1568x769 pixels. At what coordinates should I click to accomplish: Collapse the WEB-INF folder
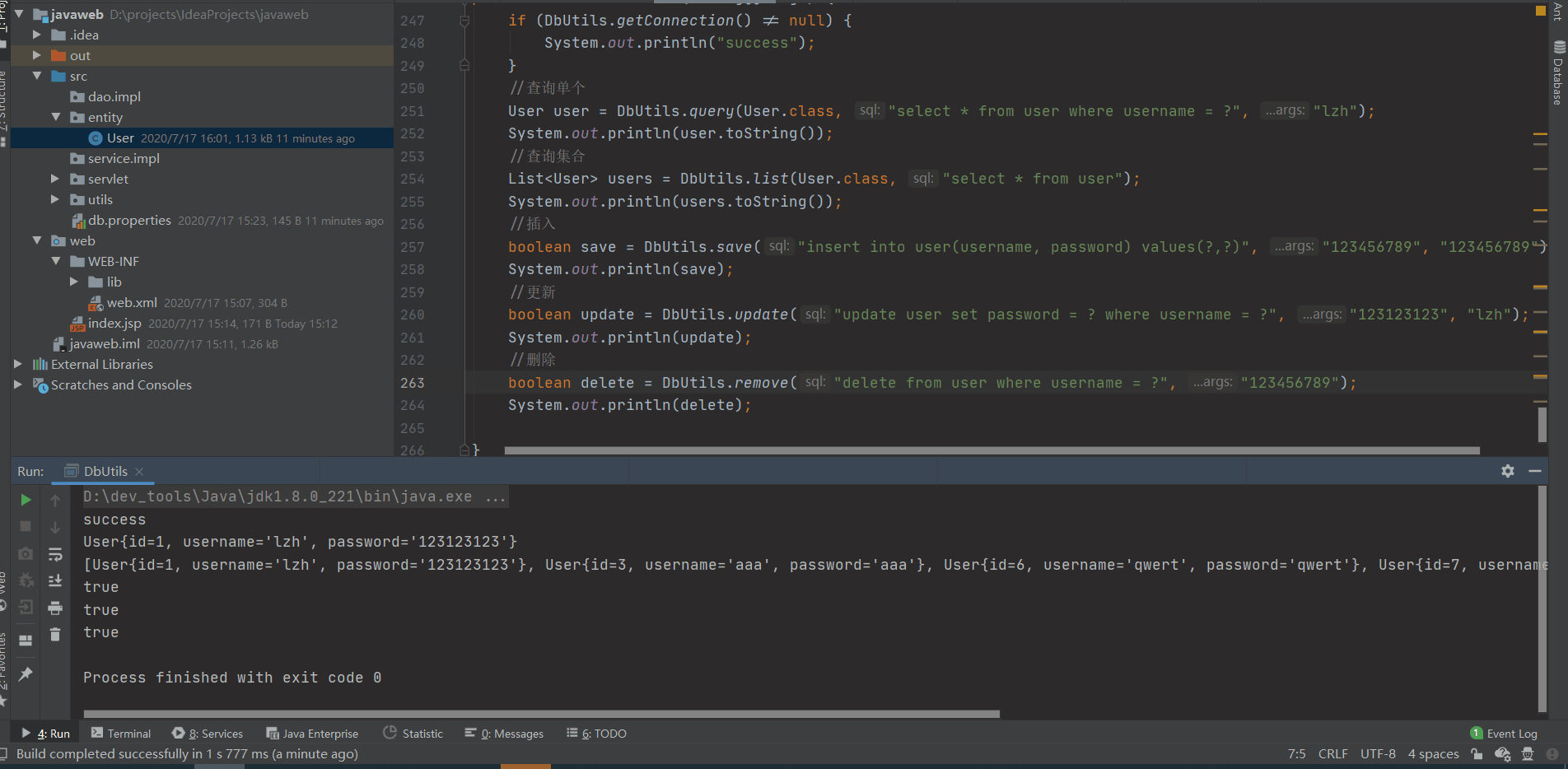pos(55,261)
